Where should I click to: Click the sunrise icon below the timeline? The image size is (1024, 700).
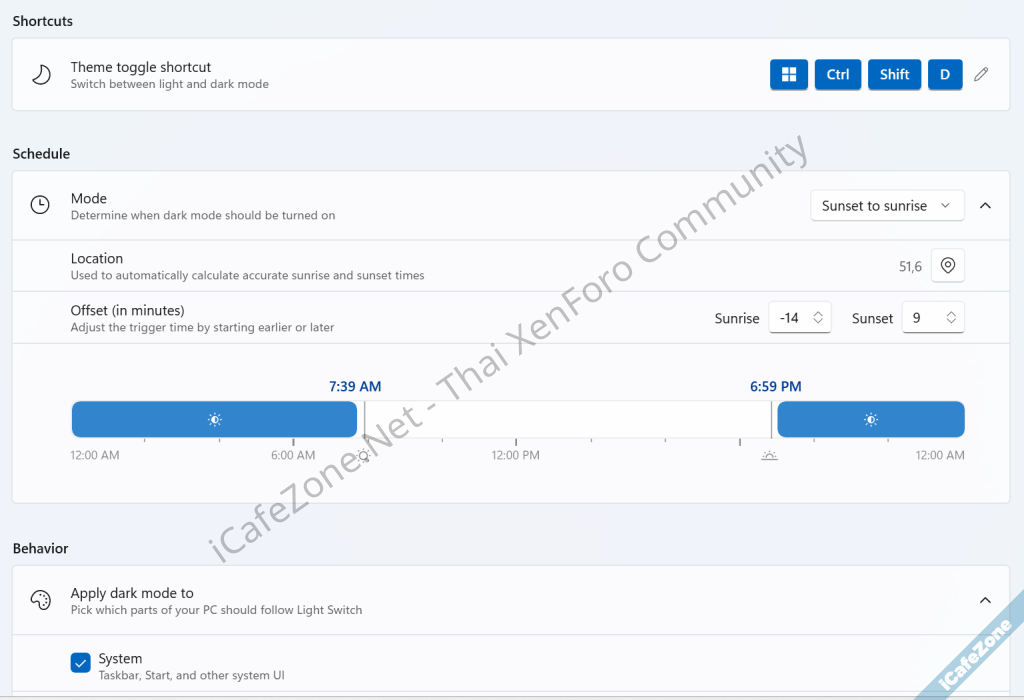(x=364, y=456)
